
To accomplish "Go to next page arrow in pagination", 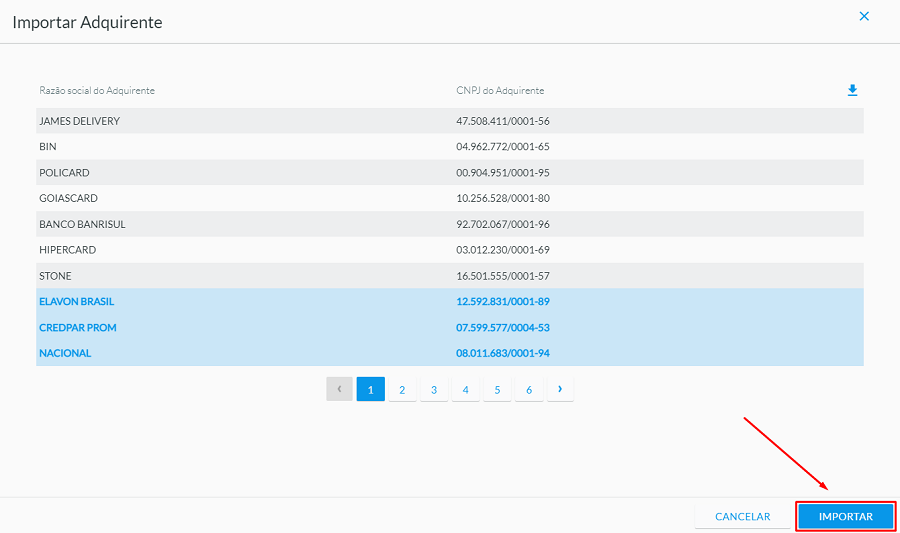I will (560, 389).
